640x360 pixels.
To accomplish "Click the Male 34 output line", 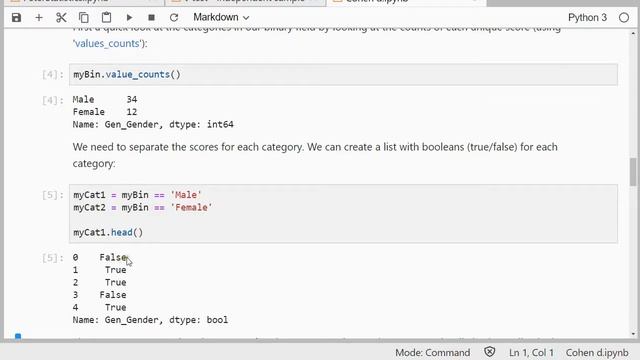I will 105,100.
